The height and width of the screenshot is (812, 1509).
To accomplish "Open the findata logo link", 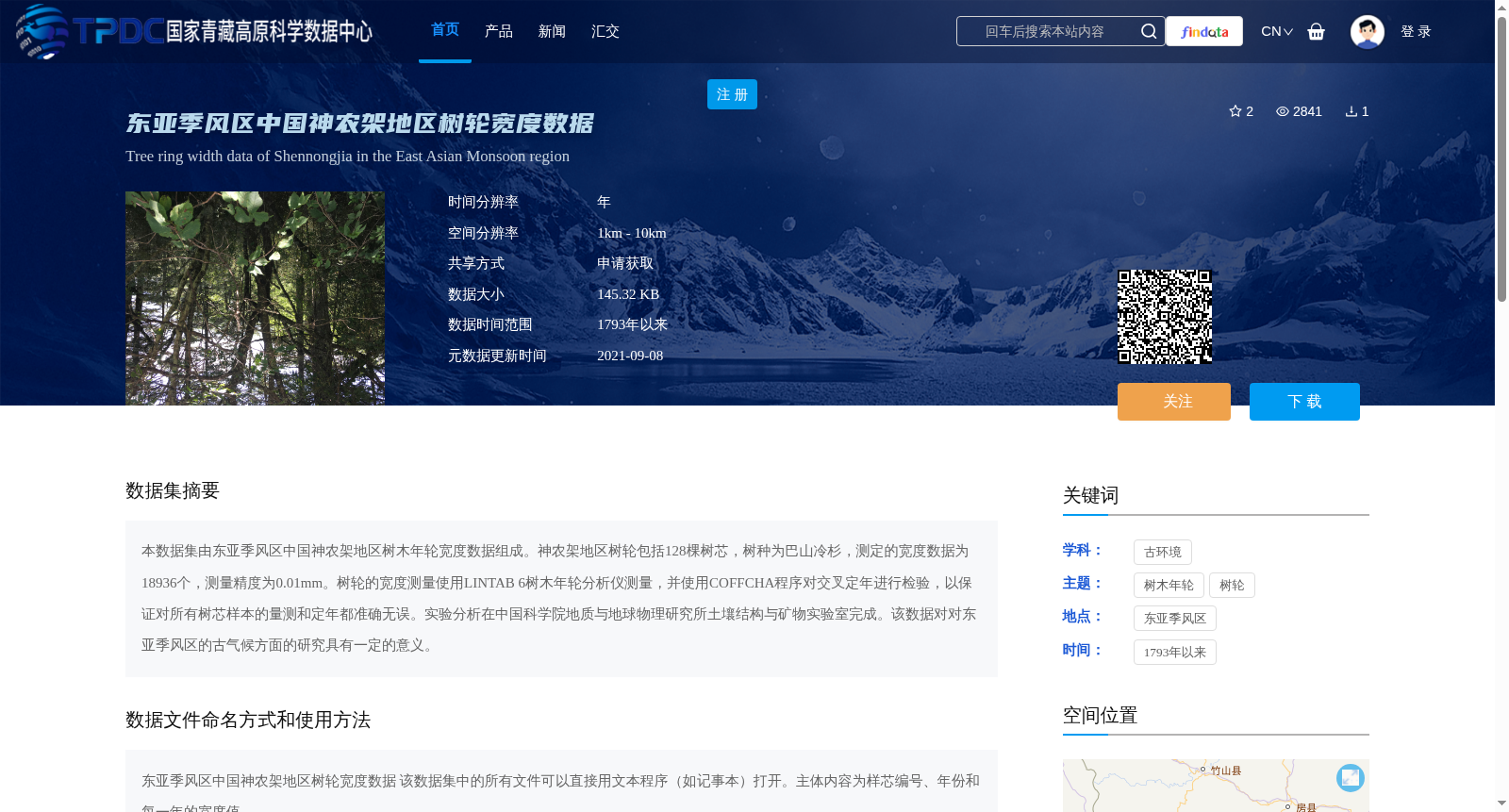I will click(1204, 31).
